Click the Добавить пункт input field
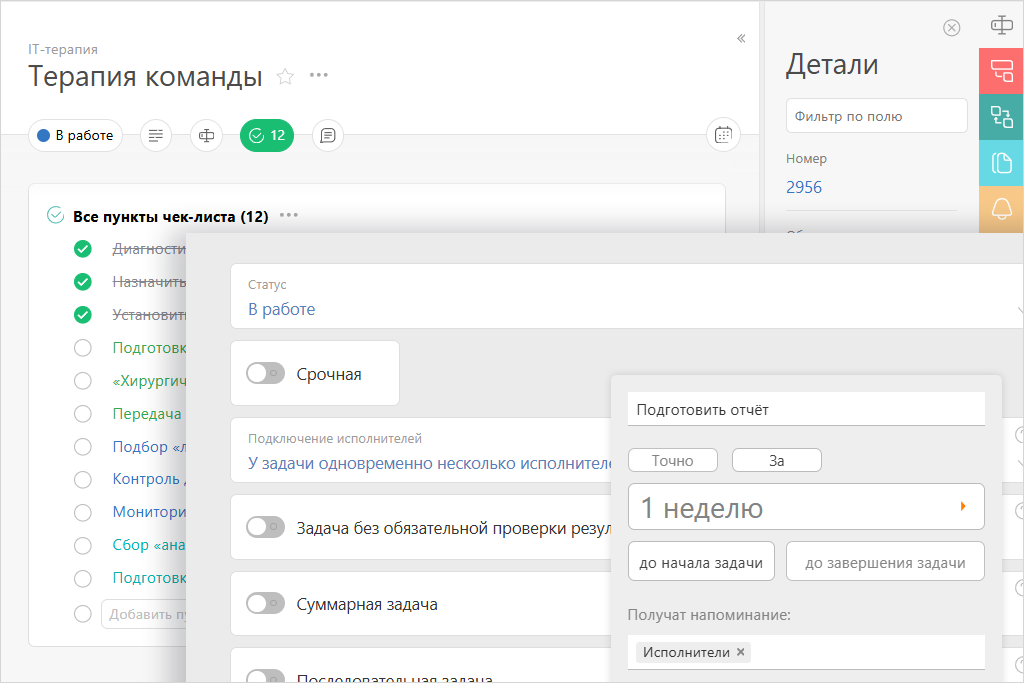The width and height of the screenshot is (1024, 683). coord(144,614)
